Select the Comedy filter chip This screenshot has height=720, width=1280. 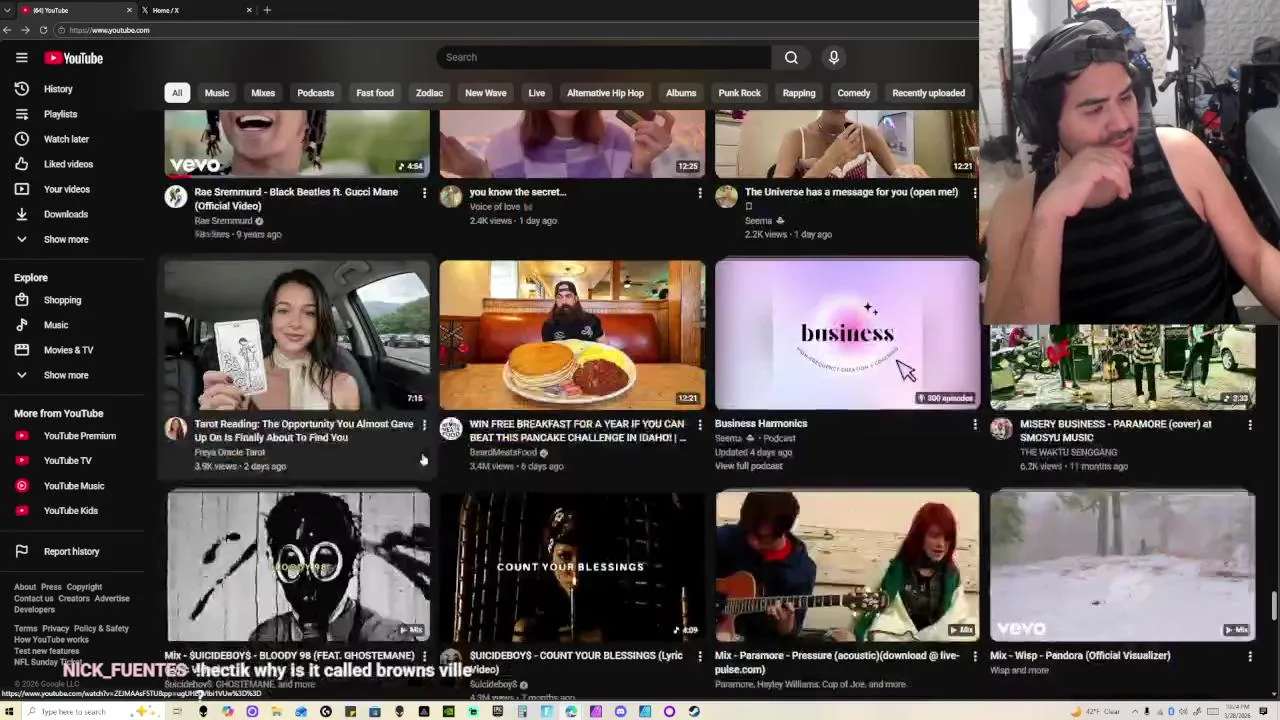click(x=854, y=93)
